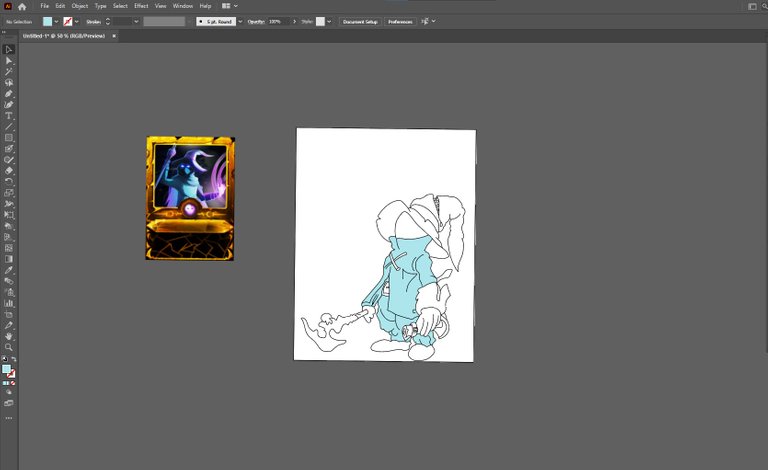Select the Curvature tool
Screen dimensions: 768x470
click(x=9, y=104)
